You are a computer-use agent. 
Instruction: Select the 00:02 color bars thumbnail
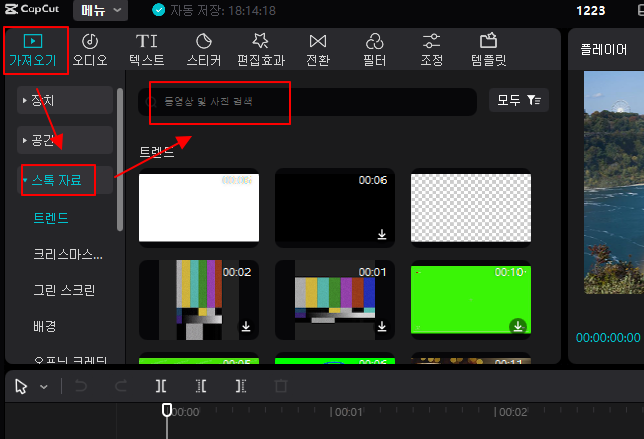pyautogui.click(x=199, y=300)
